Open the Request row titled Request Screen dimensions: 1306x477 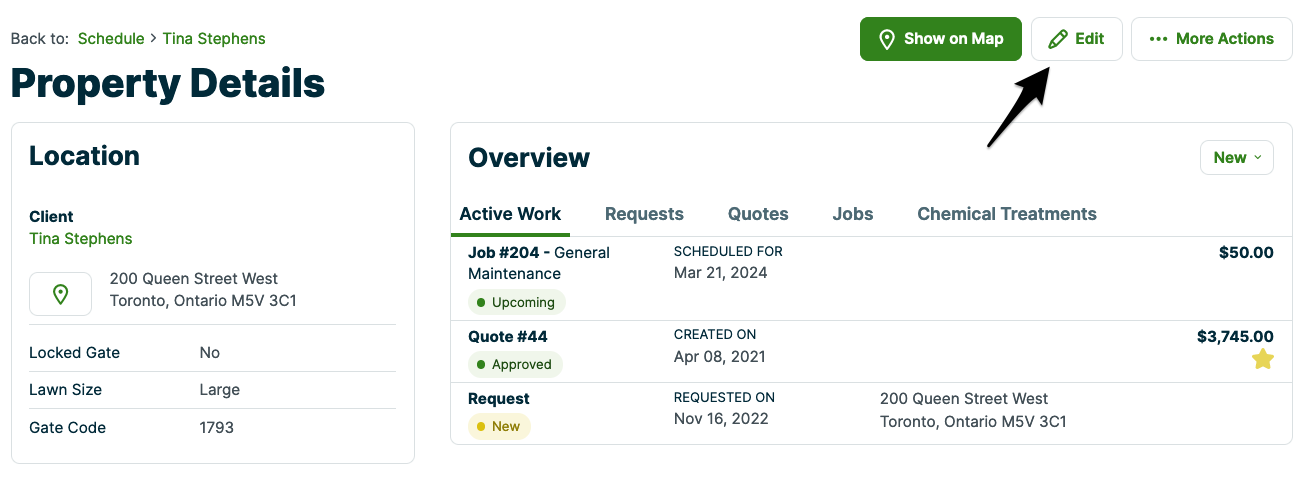point(499,399)
